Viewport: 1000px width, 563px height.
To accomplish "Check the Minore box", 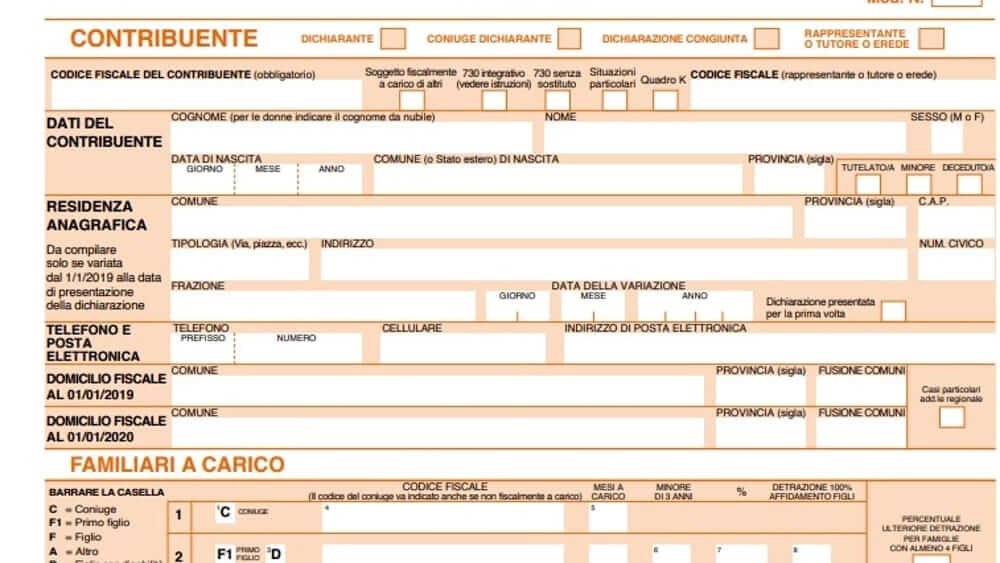I will click(918, 184).
